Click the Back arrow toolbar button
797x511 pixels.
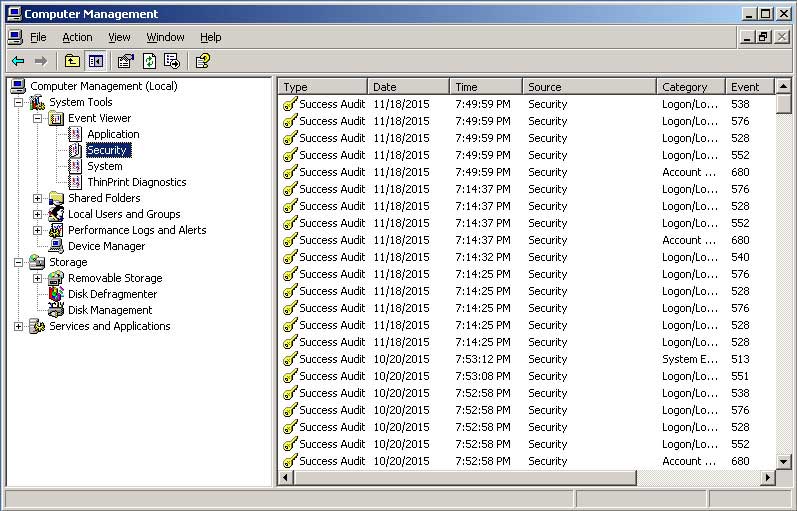point(18,62)
